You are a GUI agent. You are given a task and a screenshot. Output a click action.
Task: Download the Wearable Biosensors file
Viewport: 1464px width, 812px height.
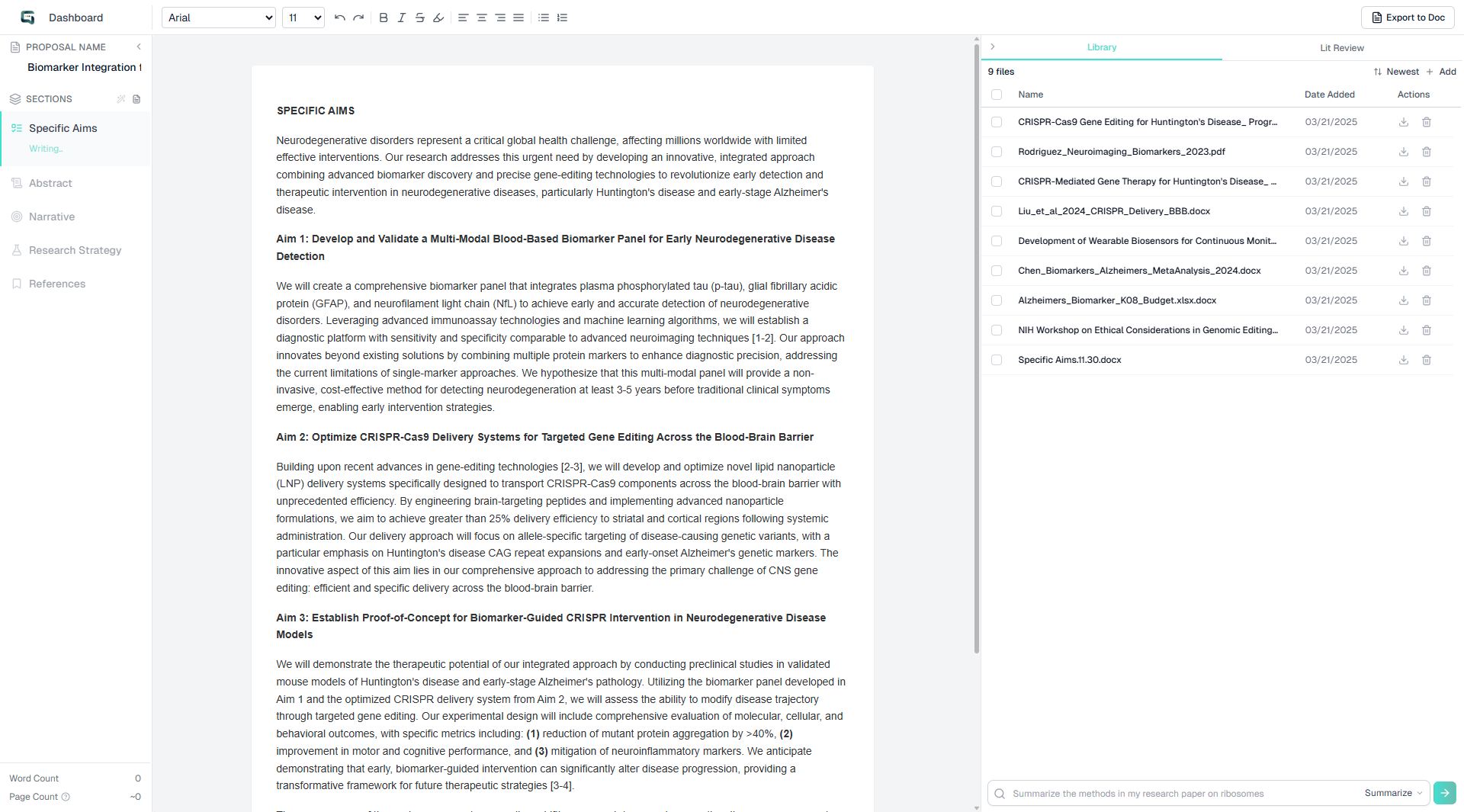coord(1404,241)
